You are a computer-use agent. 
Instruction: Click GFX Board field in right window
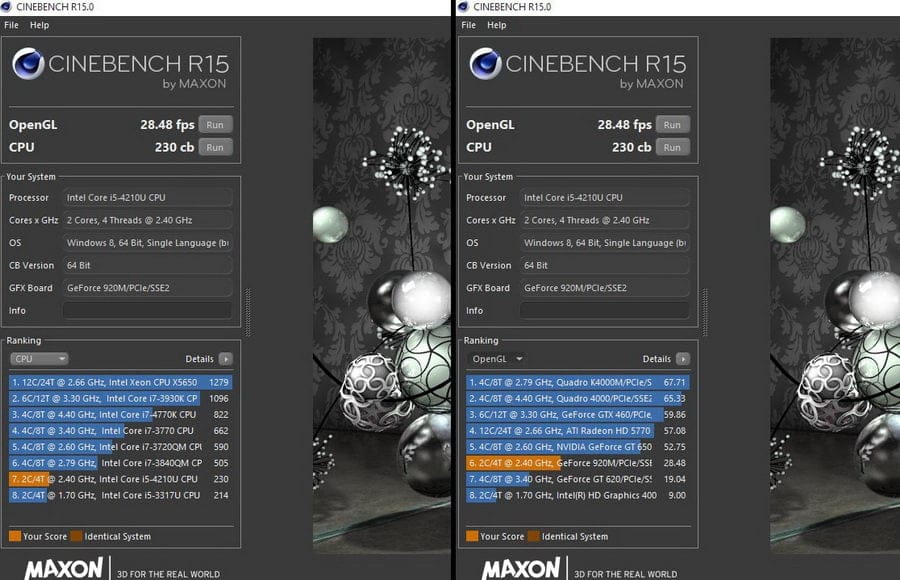[605, 288]
